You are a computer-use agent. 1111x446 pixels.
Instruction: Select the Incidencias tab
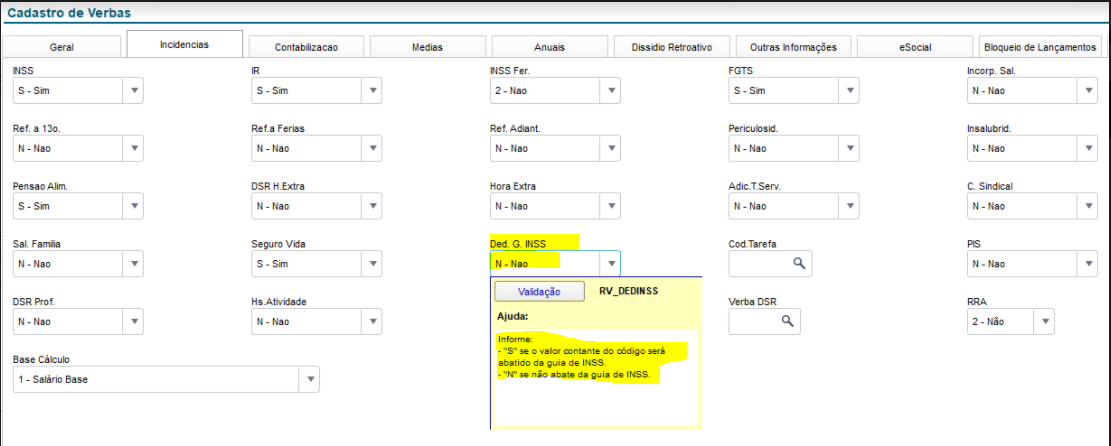coord(185,44)
